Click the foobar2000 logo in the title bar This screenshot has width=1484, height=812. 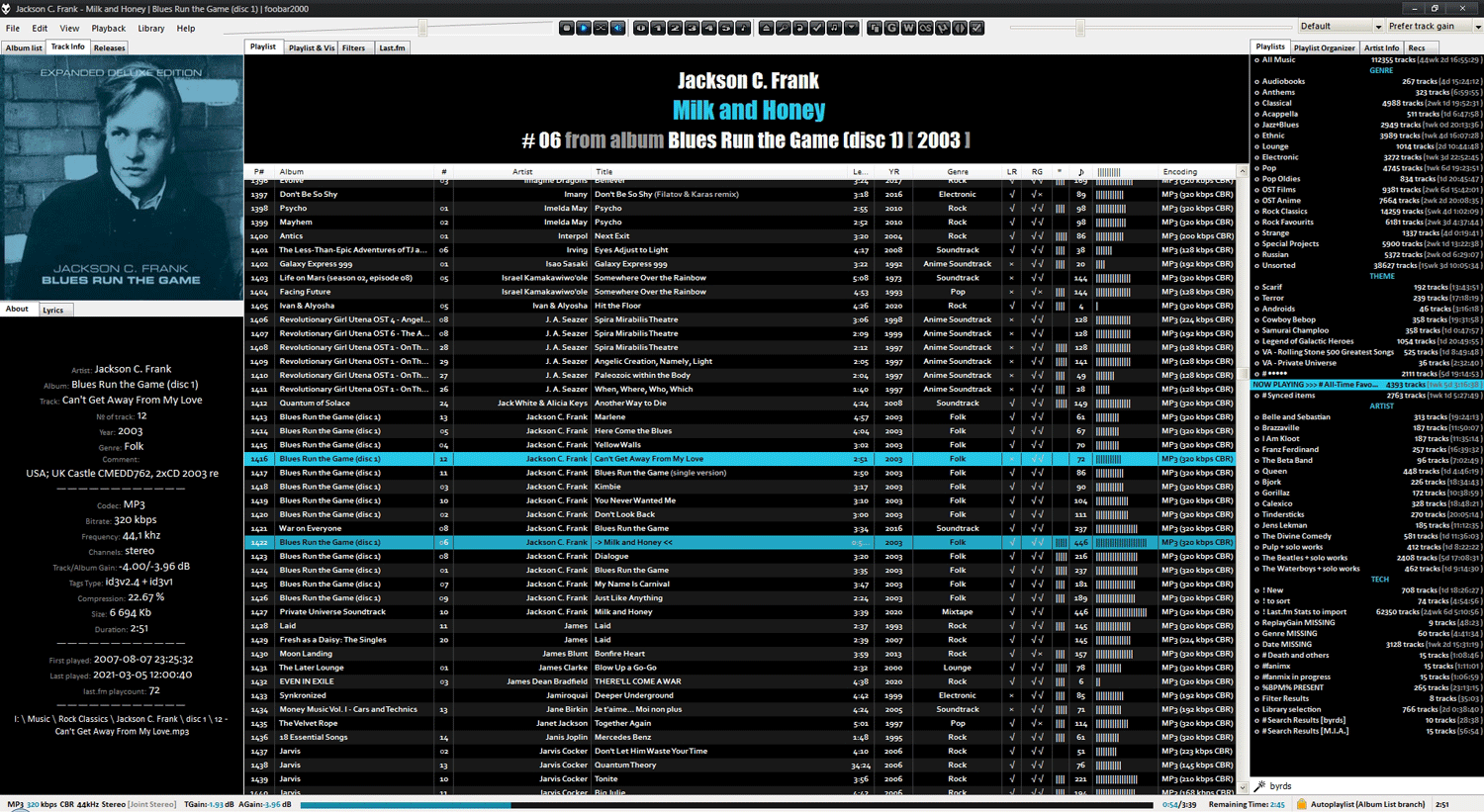(x=7, y=8)
